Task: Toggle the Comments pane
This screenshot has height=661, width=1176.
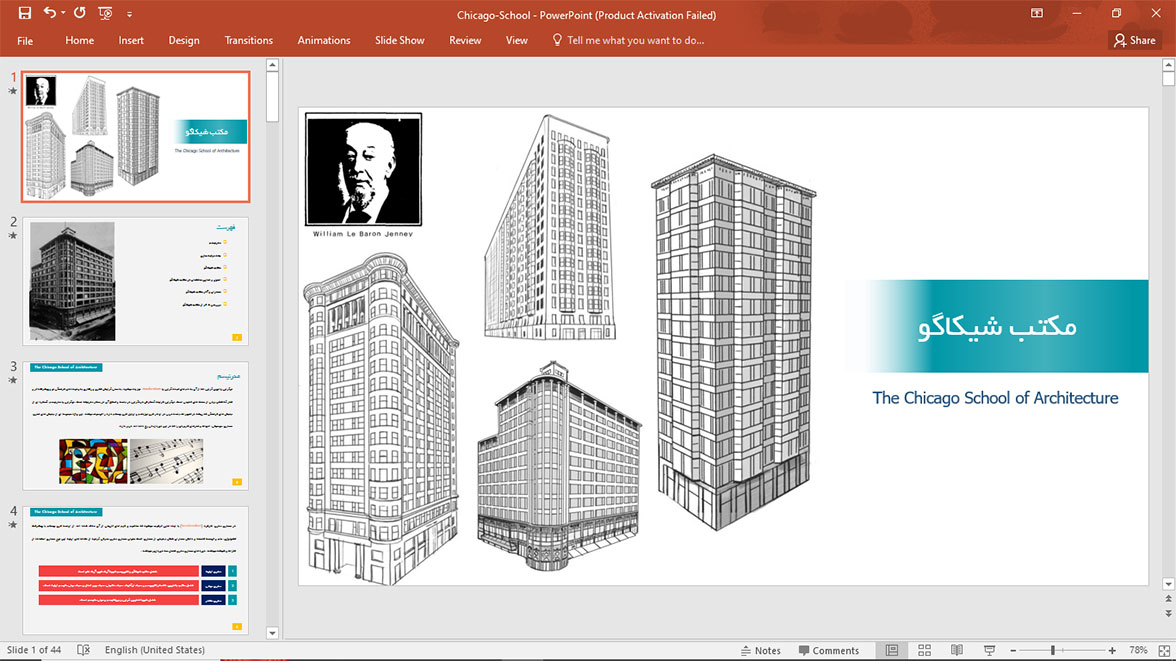Action: click(829, 650)
